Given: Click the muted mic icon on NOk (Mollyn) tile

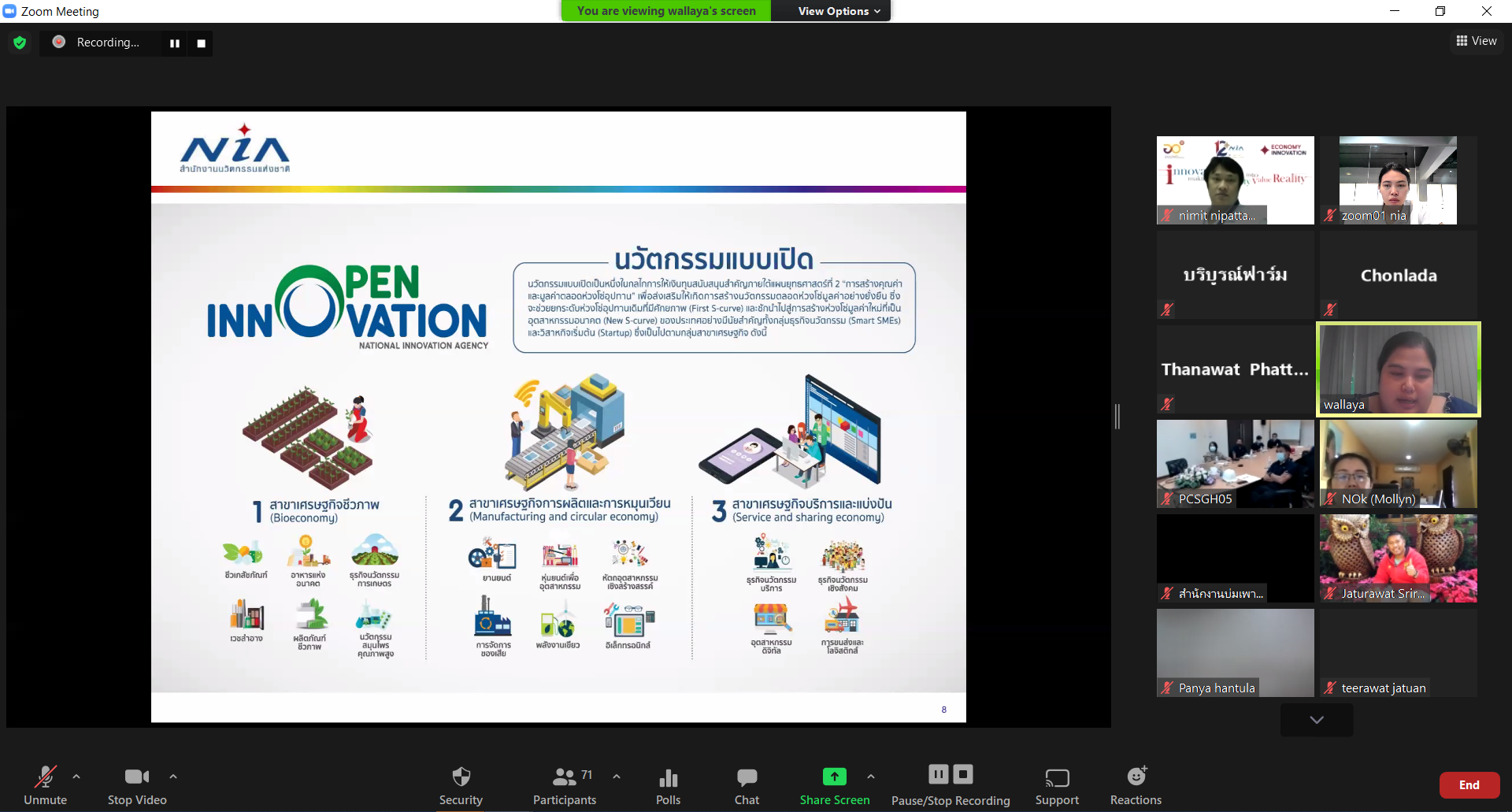Looking at the screenshot, I should coord(1330,499).
